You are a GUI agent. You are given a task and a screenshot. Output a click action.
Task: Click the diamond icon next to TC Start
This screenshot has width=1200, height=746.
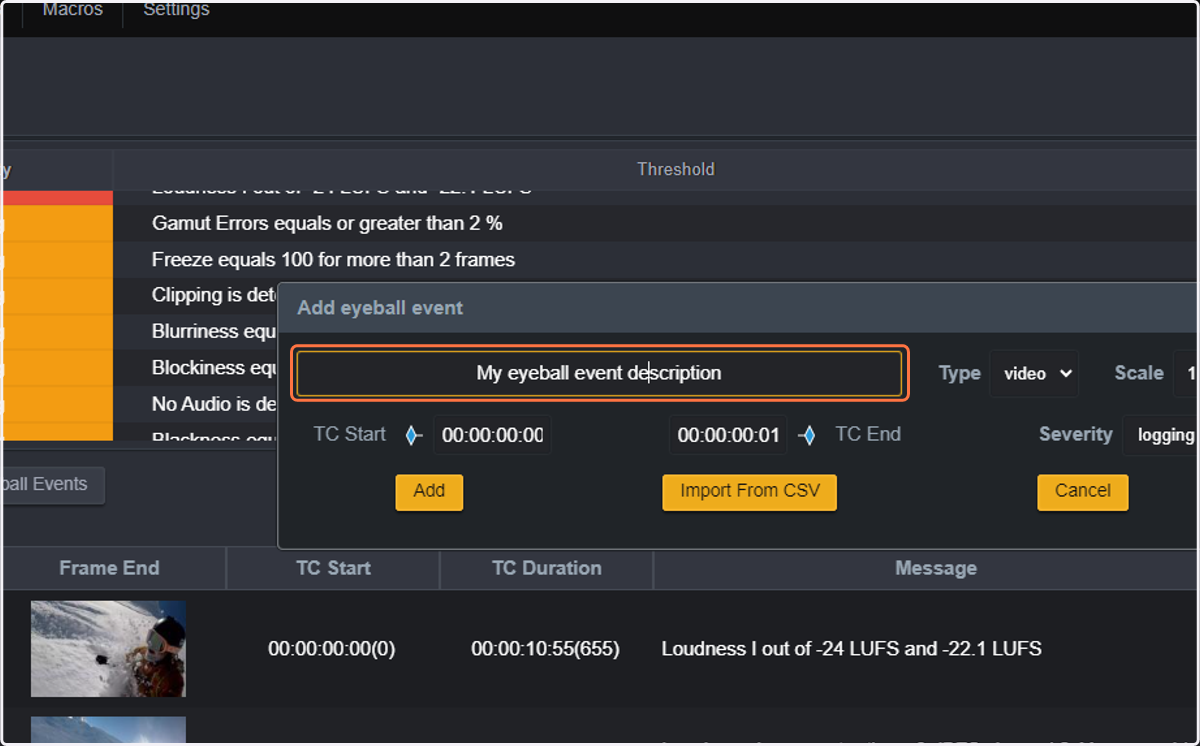412,435
